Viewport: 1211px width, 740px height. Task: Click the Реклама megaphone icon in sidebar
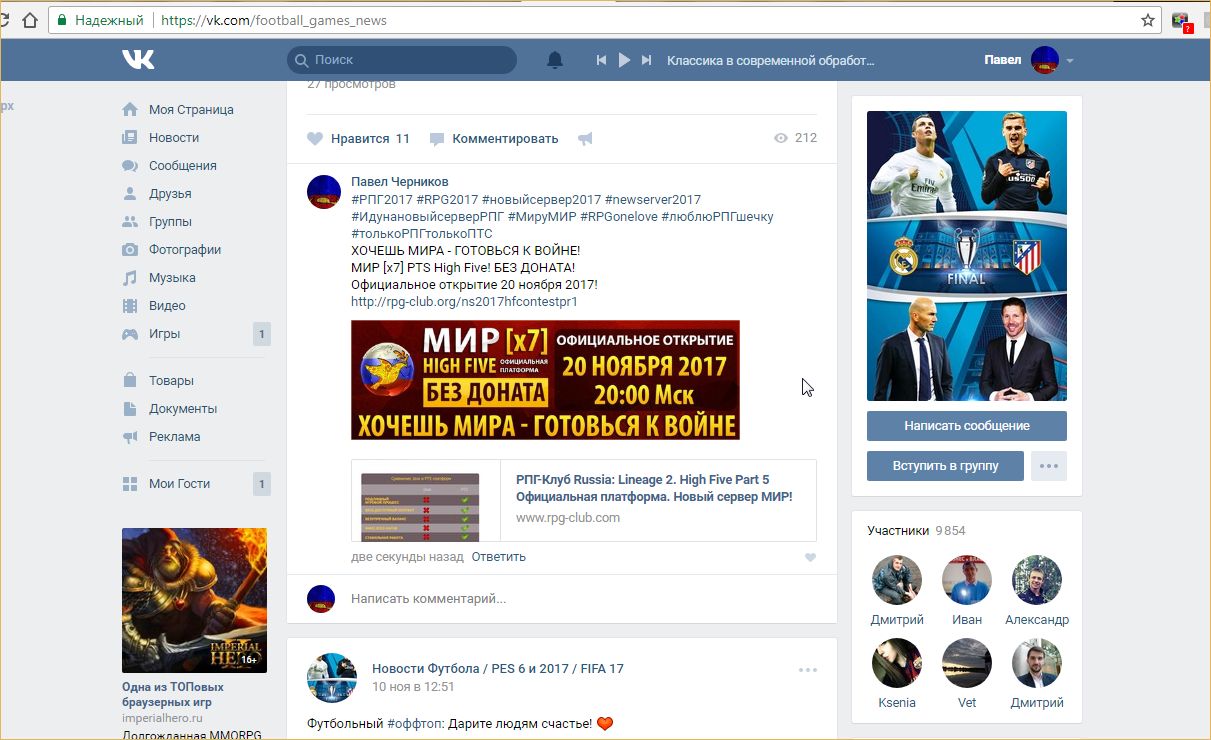tap(130, 437)
